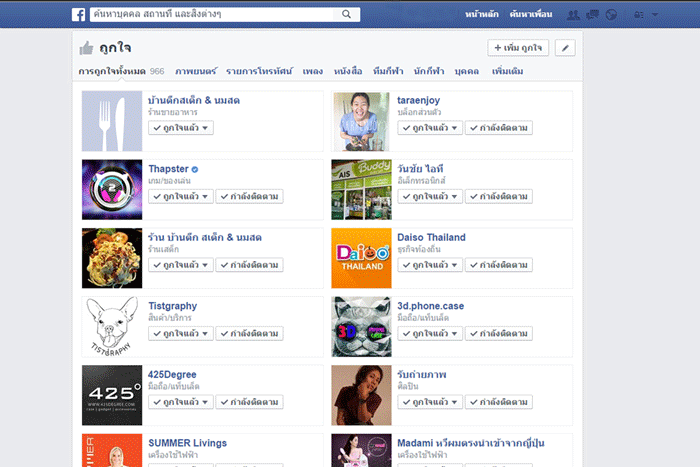Open the 3d.phone.case cat thumbnail
This screenshot has width=700, height=467.
pyautogui.click(x=361, y=327)
